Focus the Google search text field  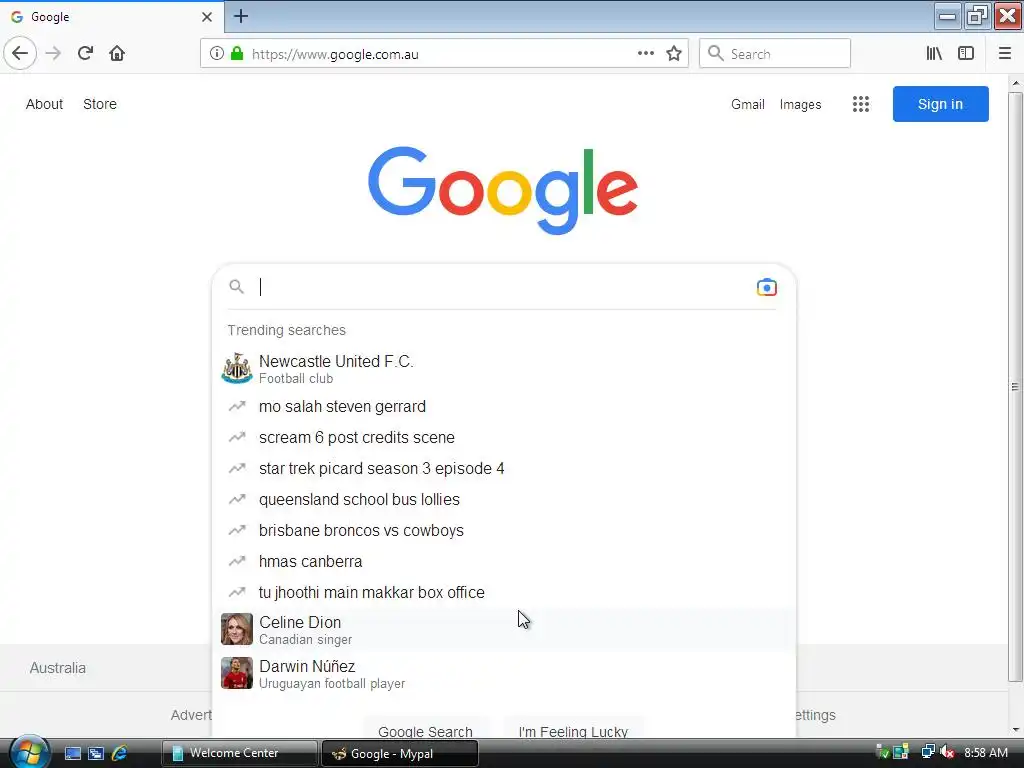pyautogui.click(x=503, y=287)
